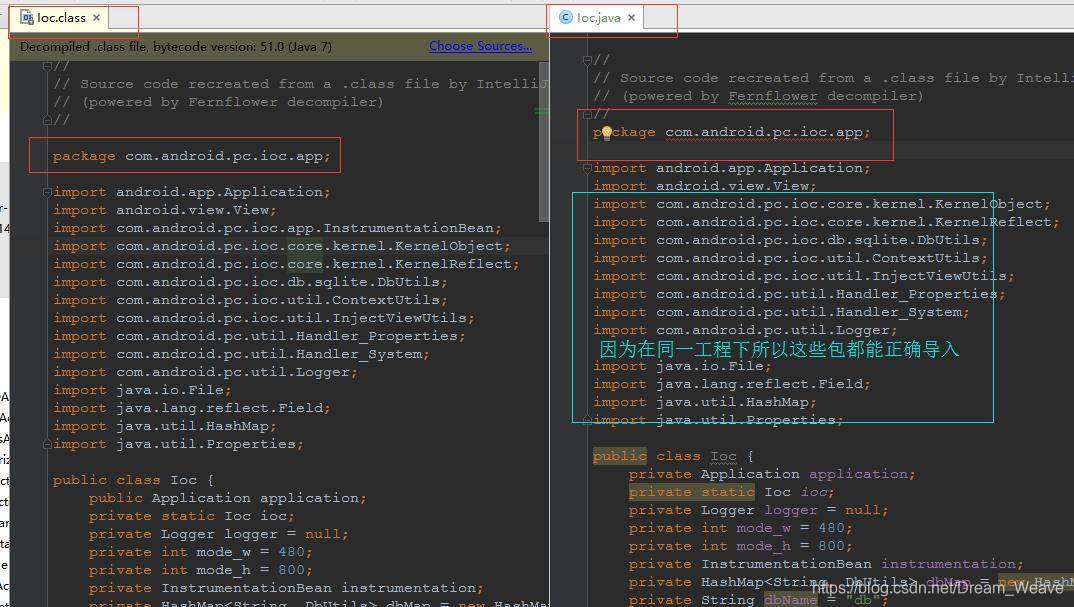This screenshot has width=1074, height=607.
Task: Click the fold end marker beside java.util.Properties in Ioc.class
Action: tap(47, 445)
